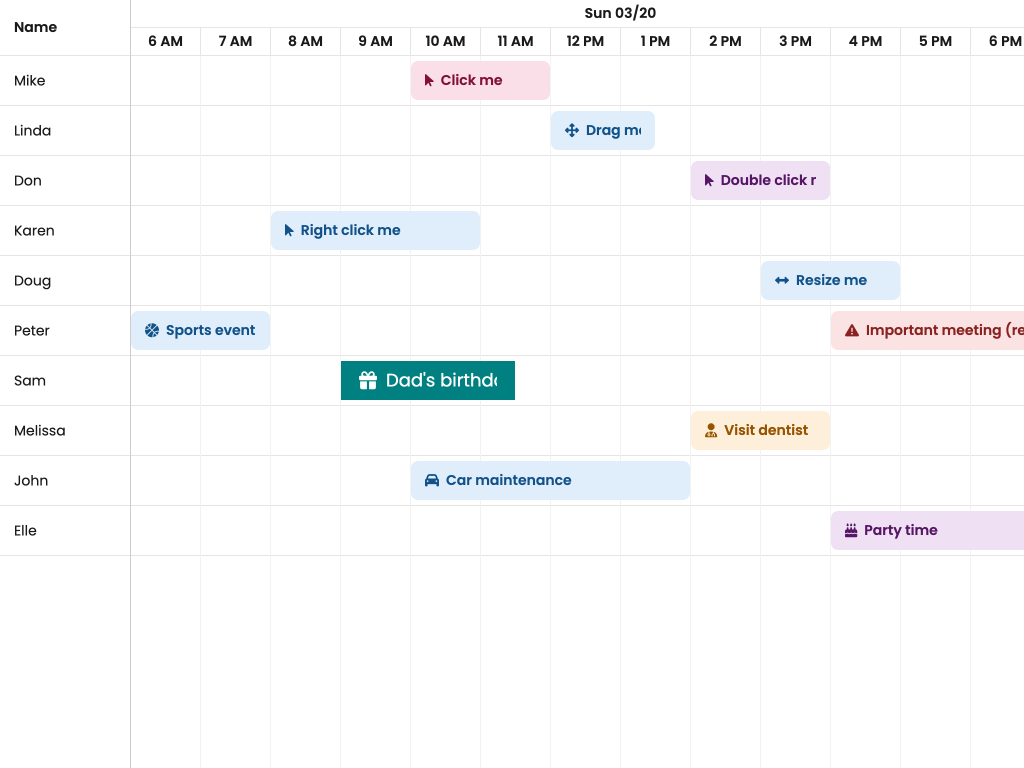Click the Sun 03/20 date header
This screenshot has width=1024, height=768.
[620, 13]
